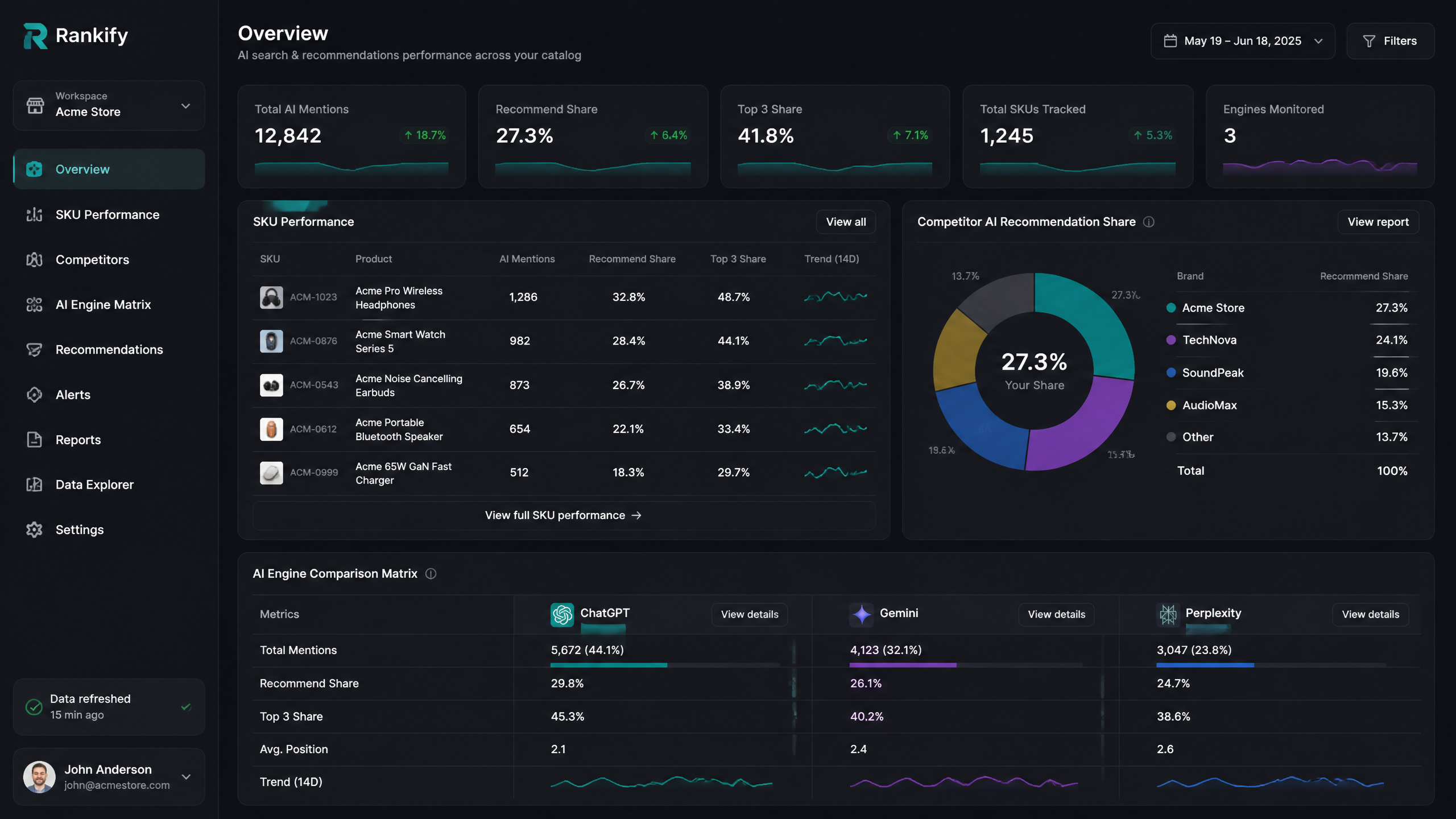Click the SKU Performance sidebar icon

(x=34, y=214)
